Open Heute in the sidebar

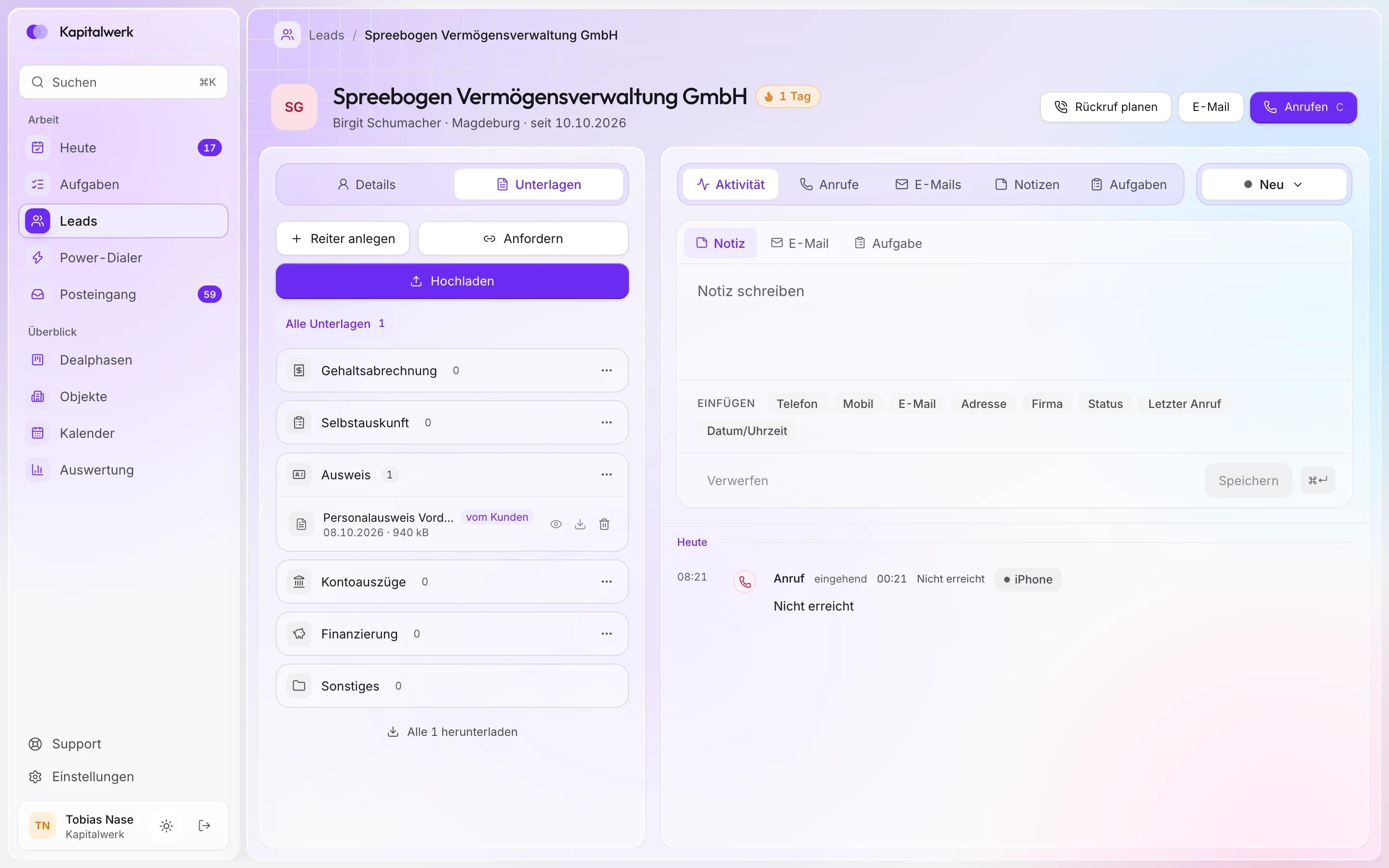pos(123,148)
